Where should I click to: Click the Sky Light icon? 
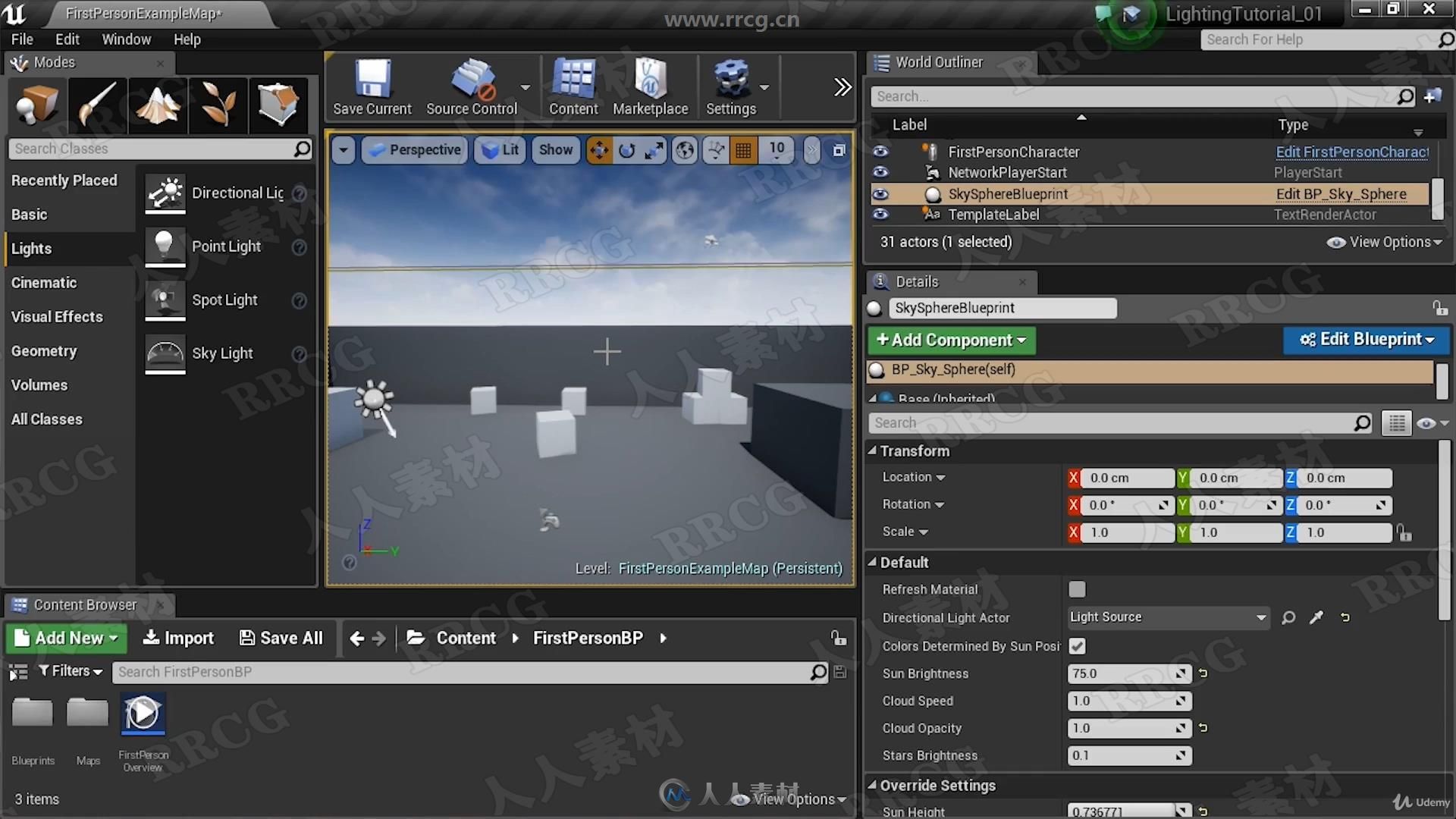[165, 353]
